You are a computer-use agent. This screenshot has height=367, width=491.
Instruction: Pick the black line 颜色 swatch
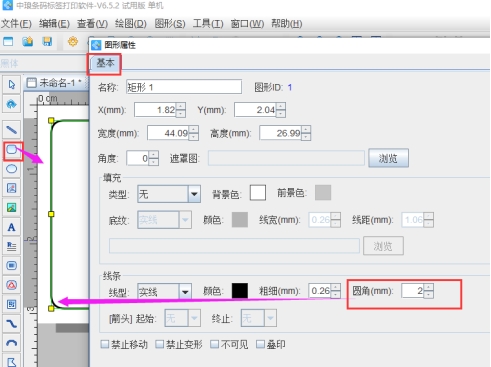point(240,291)
